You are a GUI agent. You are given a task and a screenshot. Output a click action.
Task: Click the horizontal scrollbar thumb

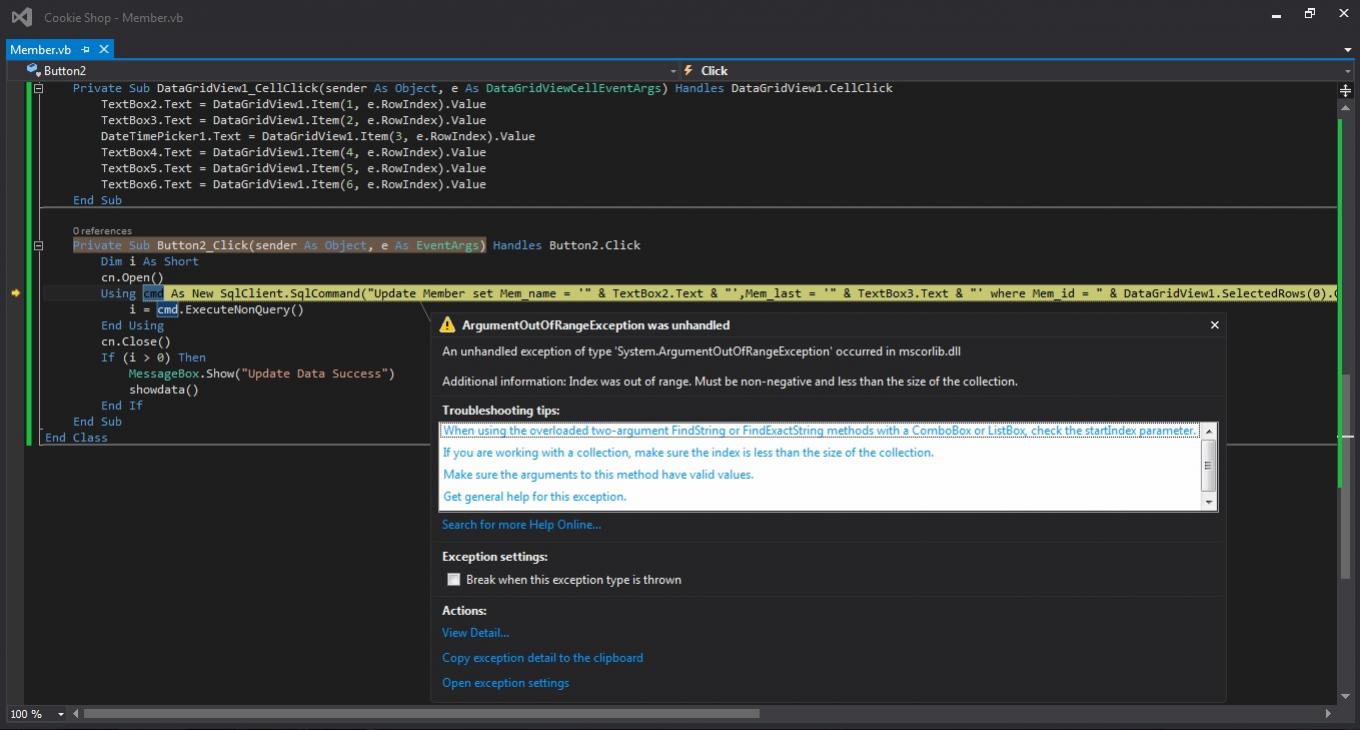(x=422, y=714)
